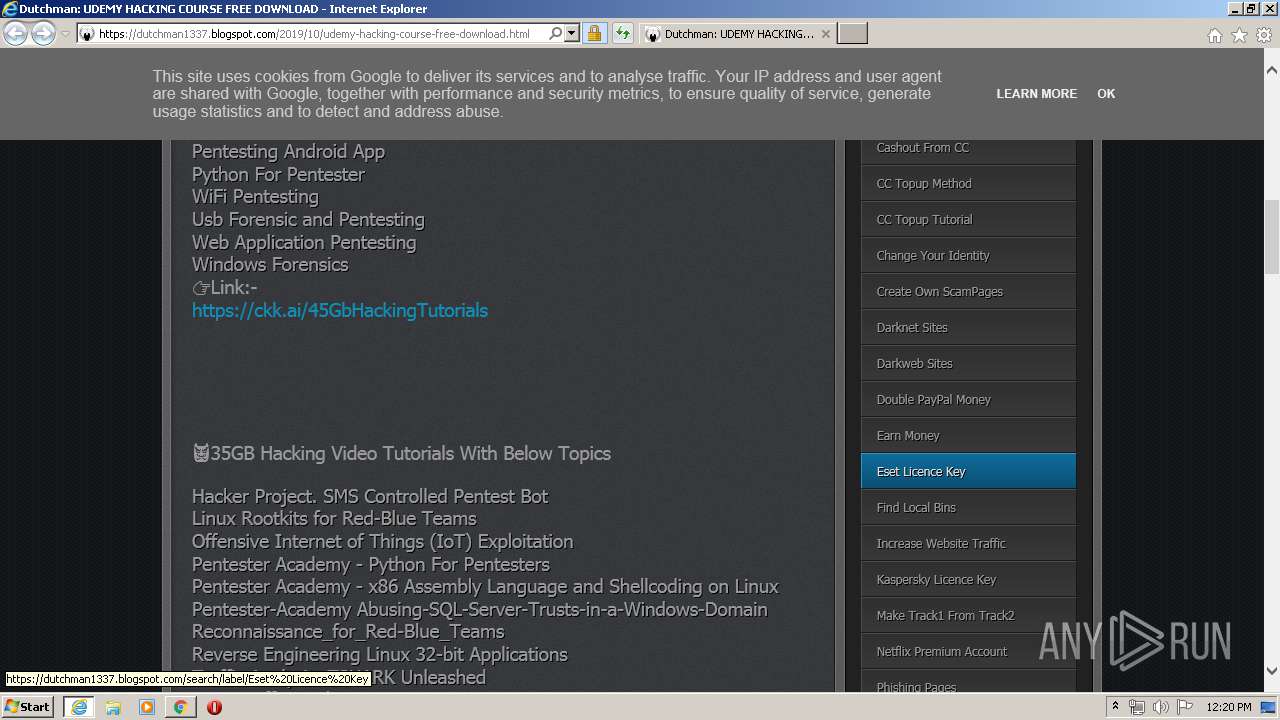The width and height of the screenshot is (1280, 720).
Task: Open Windows Media Player taskbar icon
Action: click(x=147, y=707)
